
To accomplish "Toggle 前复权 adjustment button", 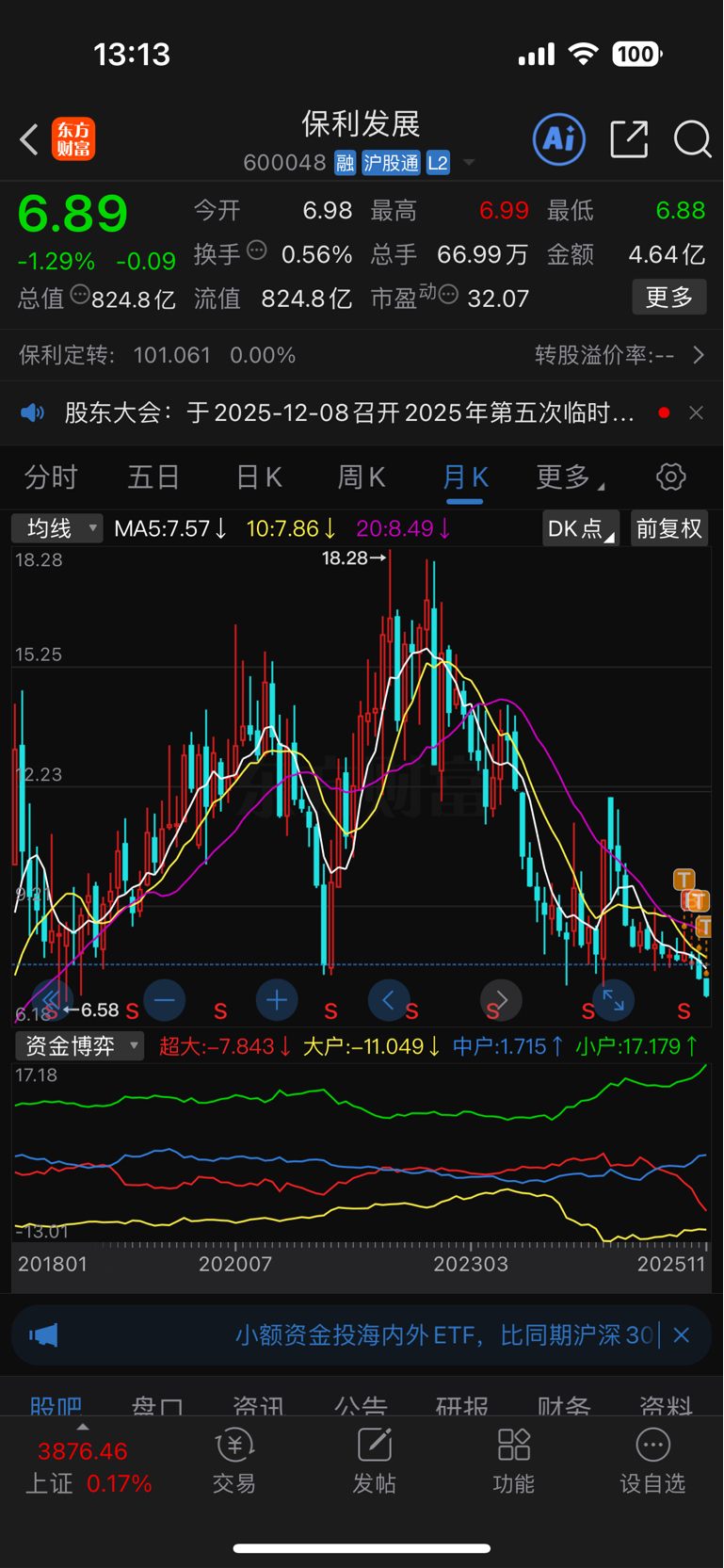I will pyautogui.click(x=668, y=528).
